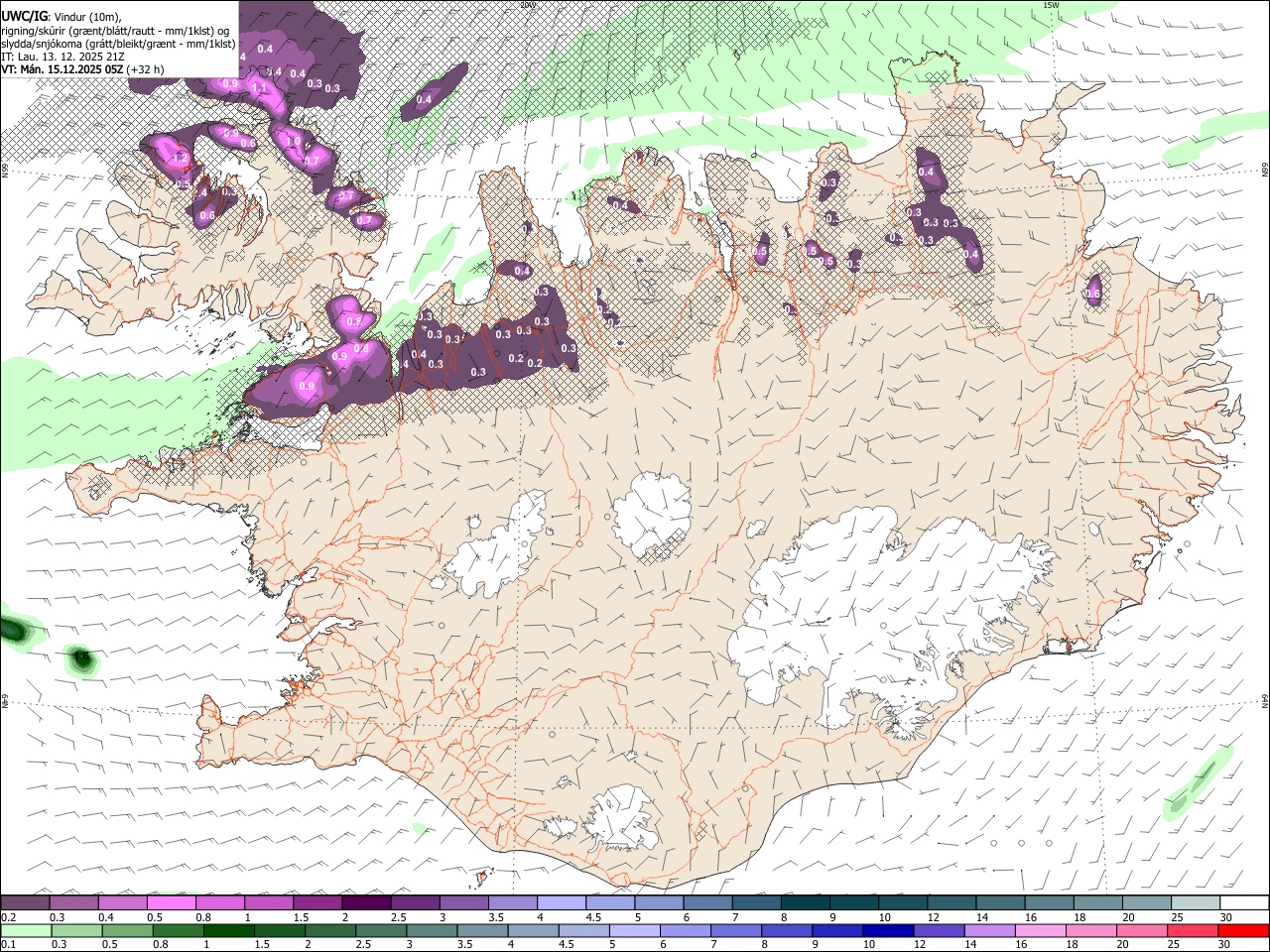1270x952 pixels.
Task: Click the '0.1' label on the lower scale
Action: pos(10,944)
